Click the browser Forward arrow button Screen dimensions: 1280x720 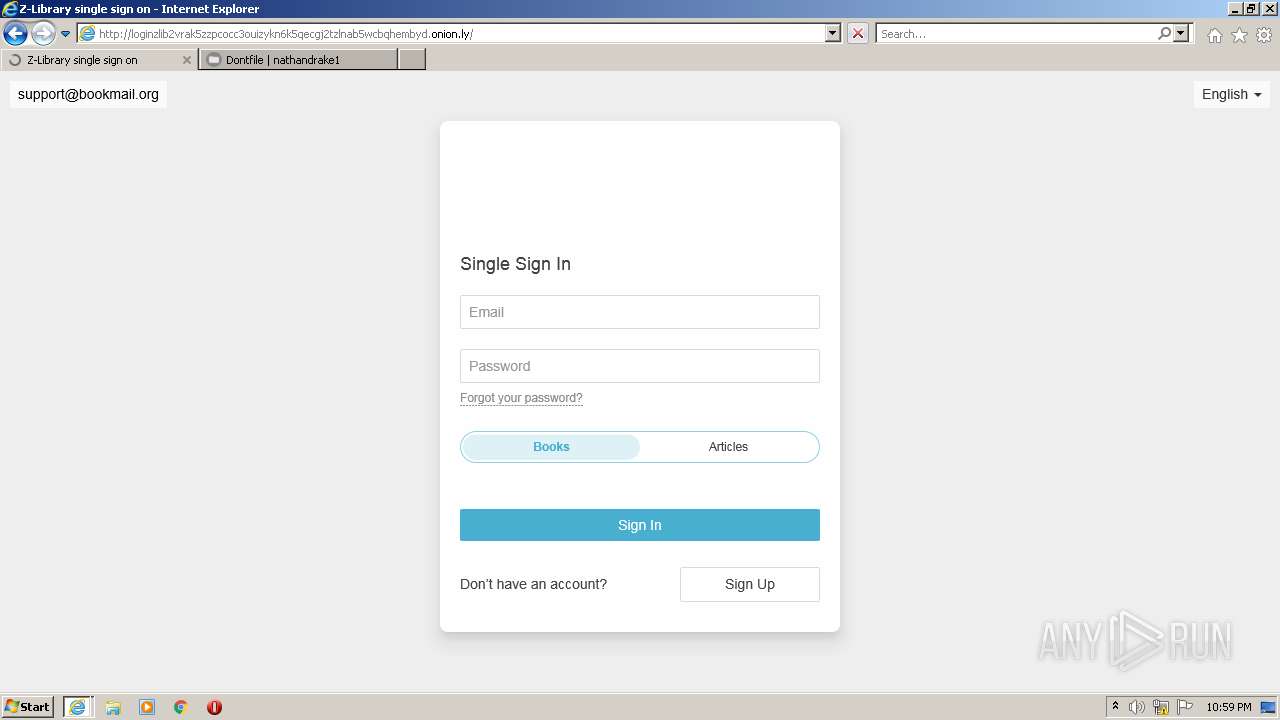(x=43, y=34)
